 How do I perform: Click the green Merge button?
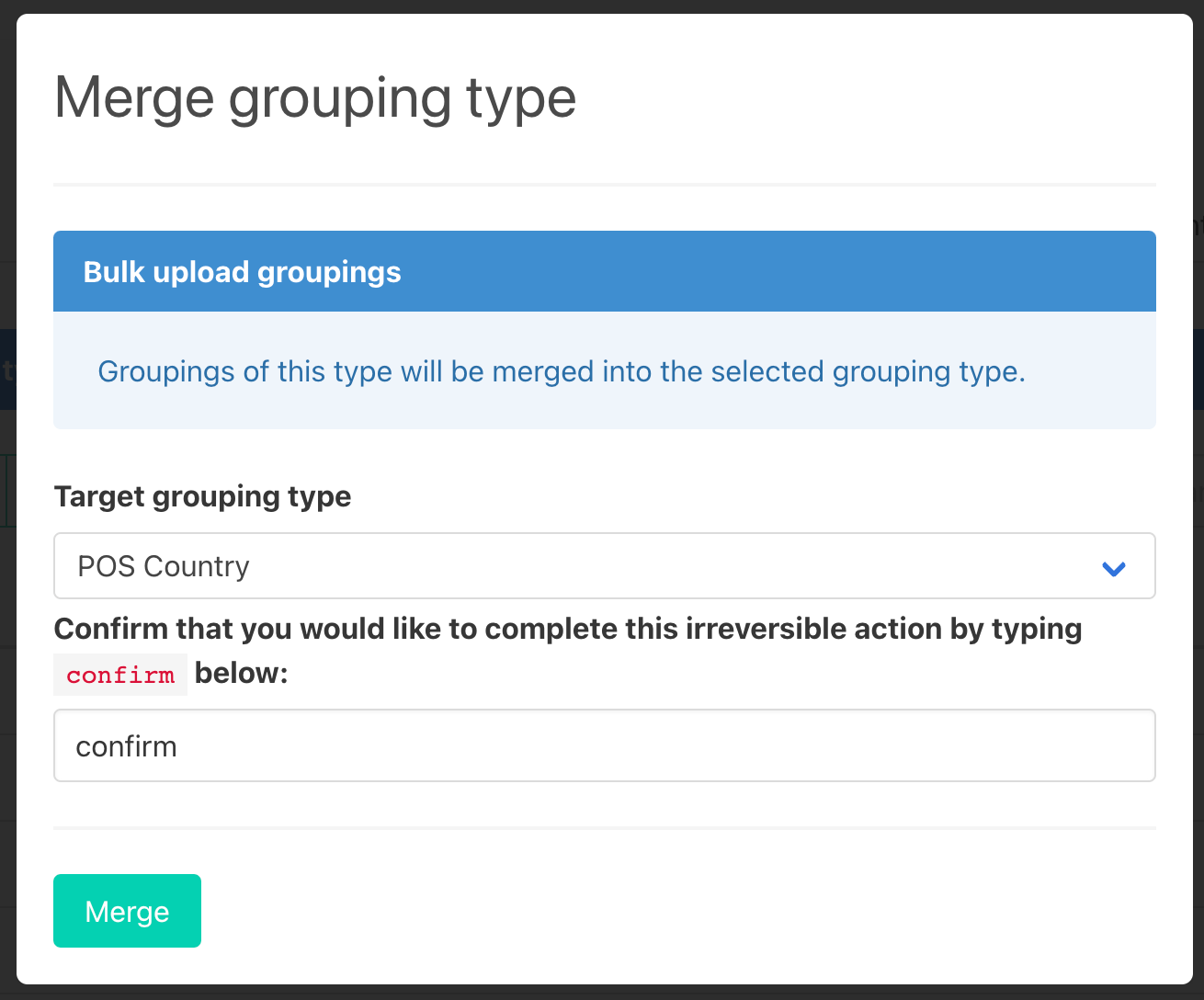[x=127, y=911]
